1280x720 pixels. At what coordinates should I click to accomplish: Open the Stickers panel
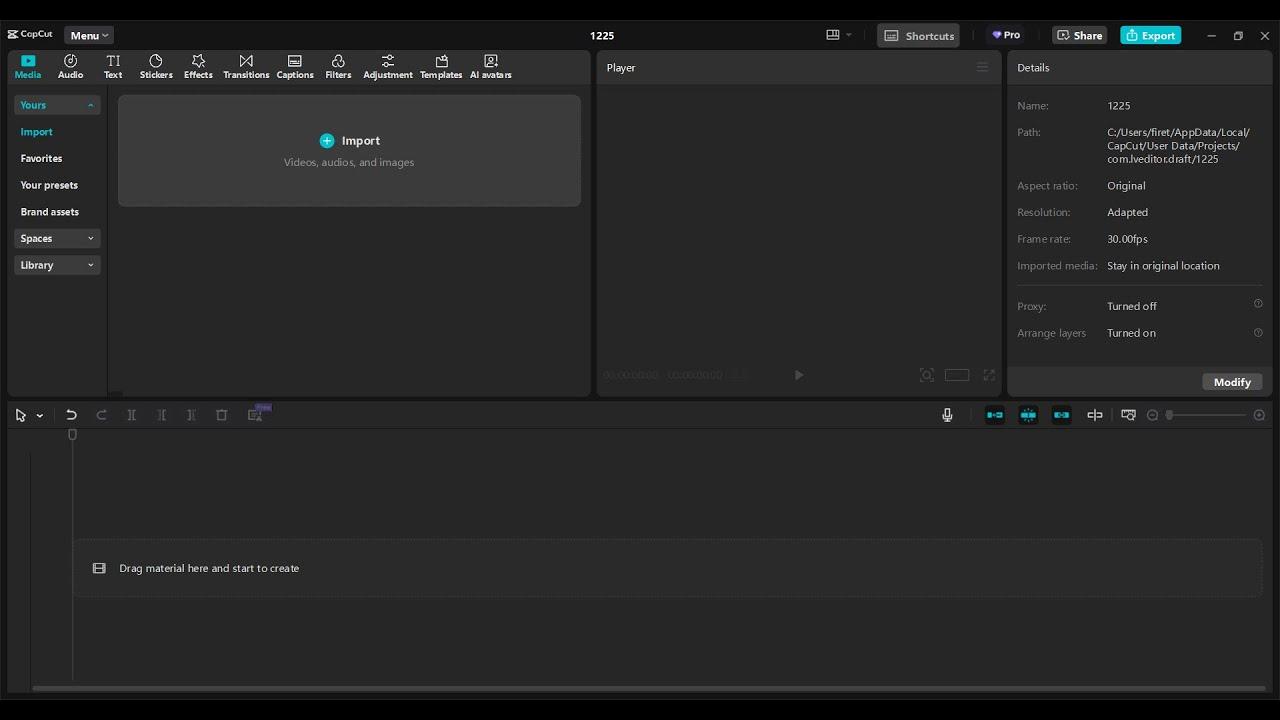[156, 67]
